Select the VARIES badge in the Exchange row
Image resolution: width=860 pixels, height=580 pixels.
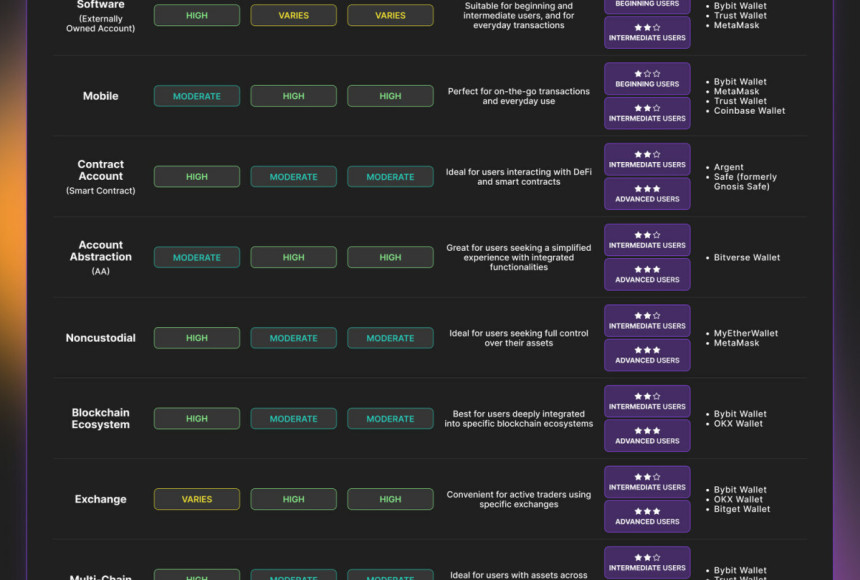click(197, 499)
